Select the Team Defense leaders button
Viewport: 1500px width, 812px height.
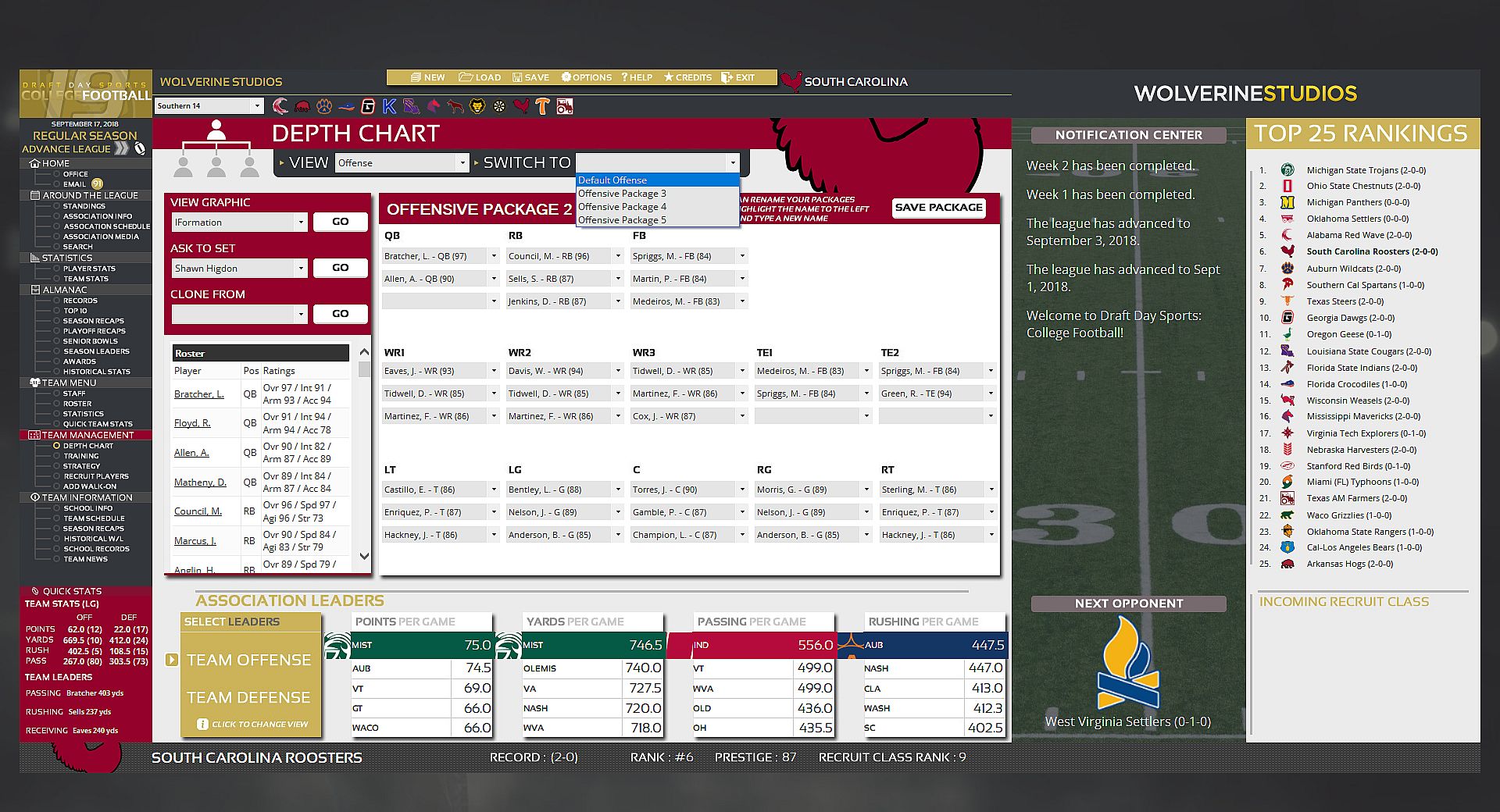tap(248, 697)
